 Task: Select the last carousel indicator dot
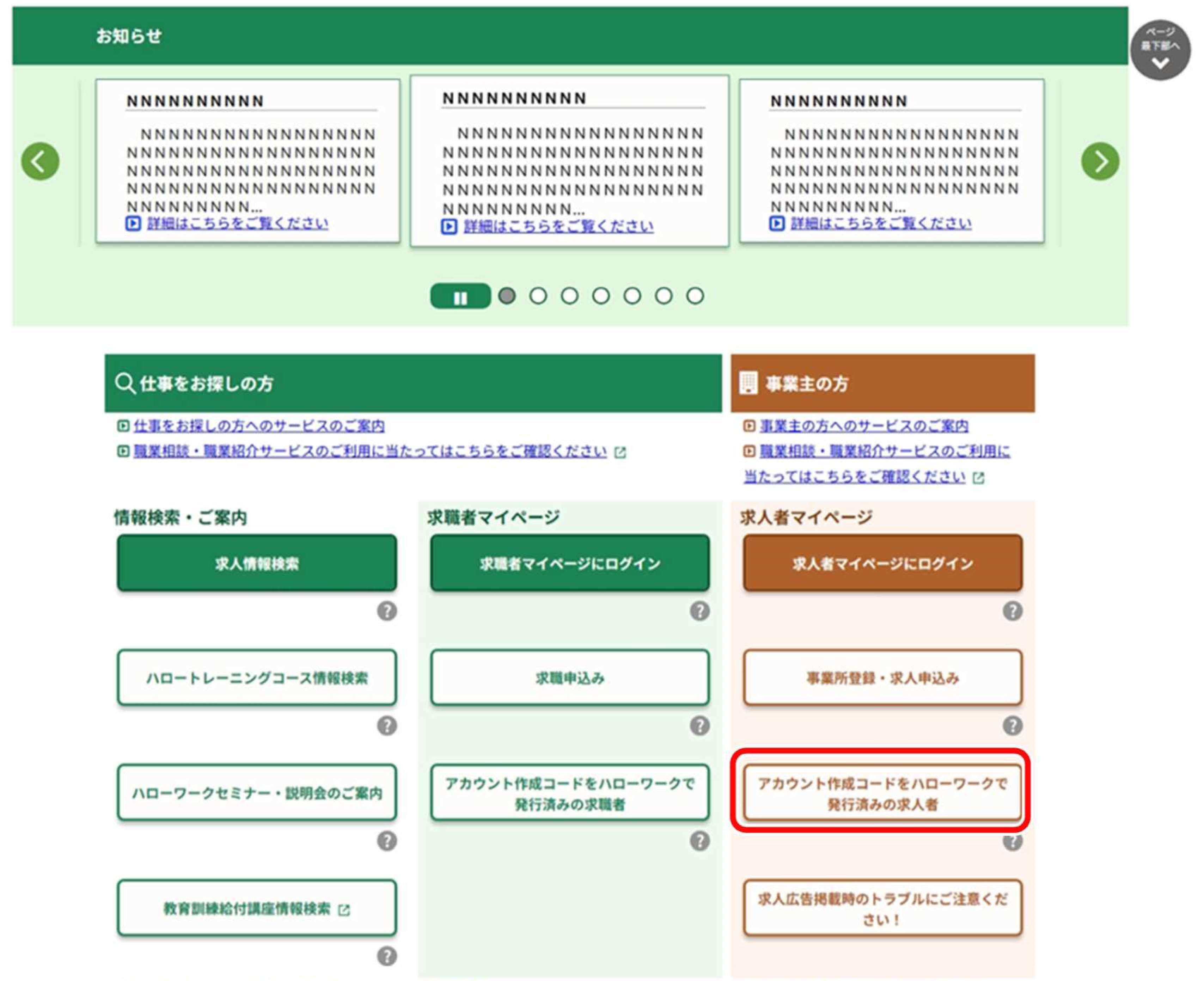[695, 295]
